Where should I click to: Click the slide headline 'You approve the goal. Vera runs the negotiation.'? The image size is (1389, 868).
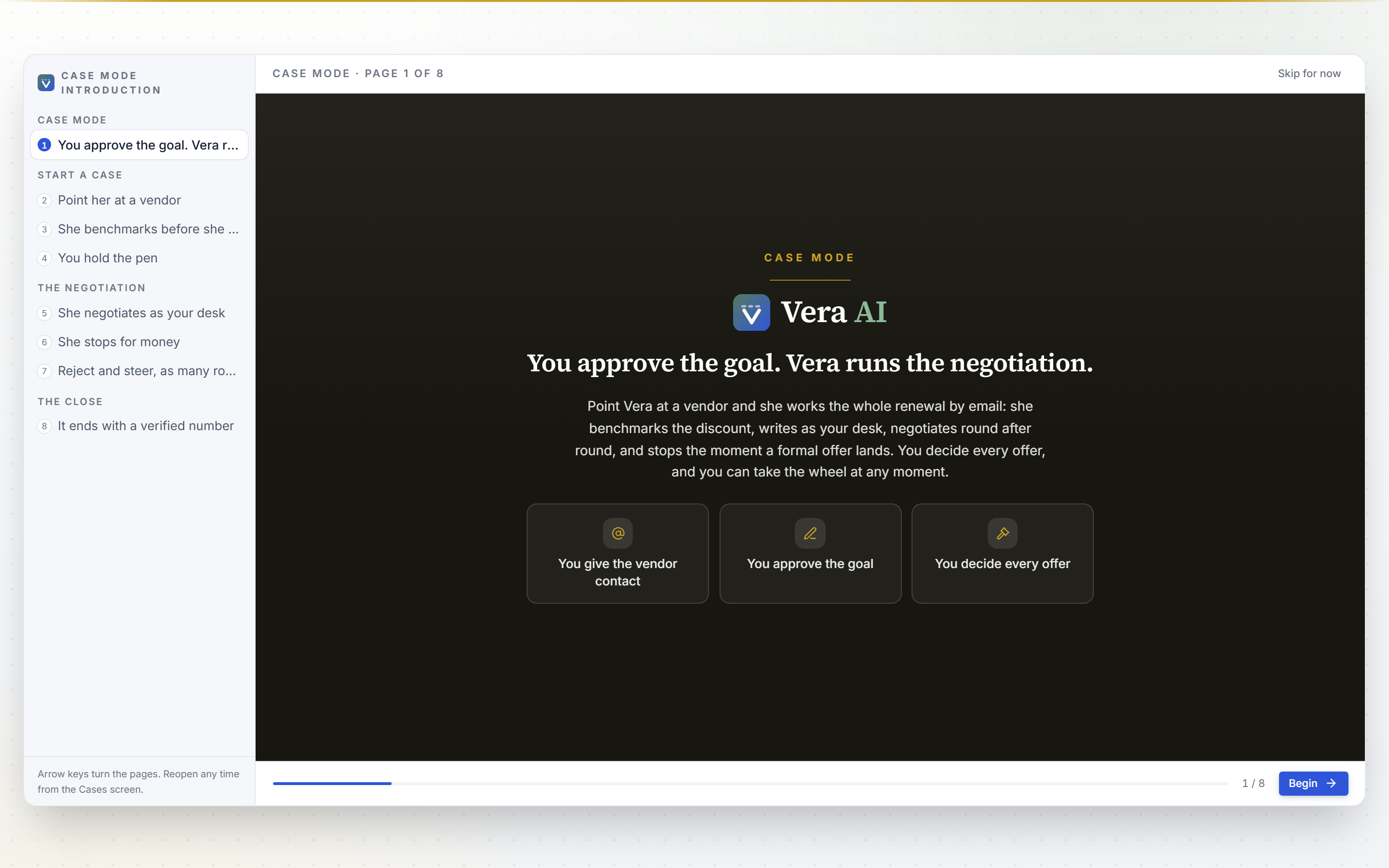[x=810, y=363]
